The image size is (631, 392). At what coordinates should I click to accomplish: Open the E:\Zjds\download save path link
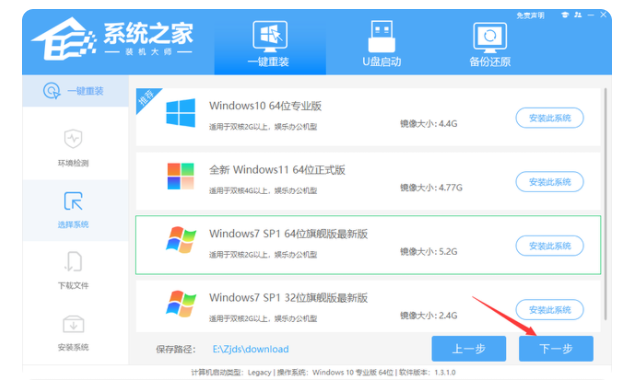pyautogui.click(x=251, y=349)
